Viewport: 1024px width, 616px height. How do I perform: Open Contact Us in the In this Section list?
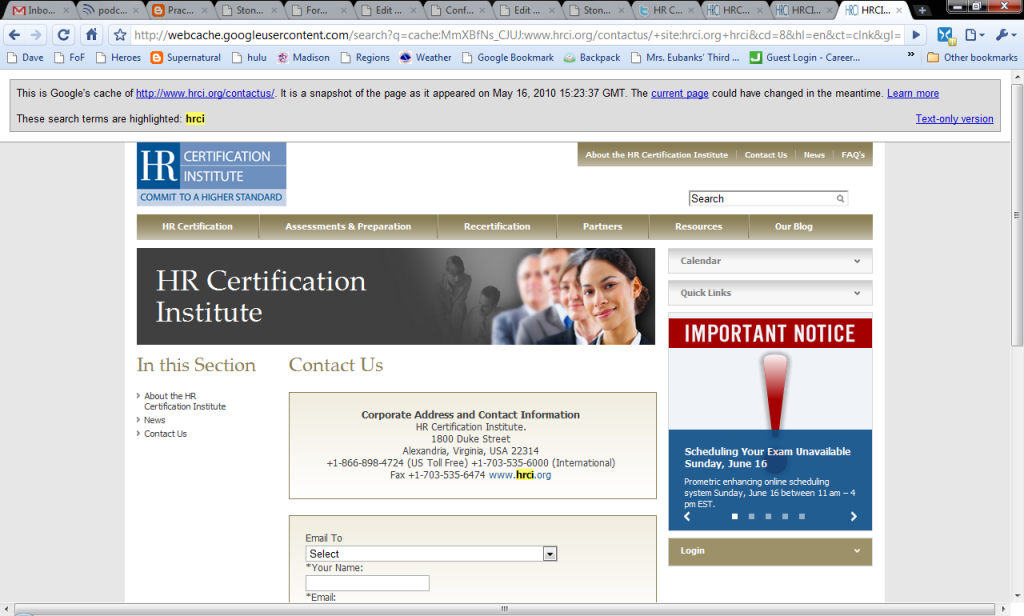pyautogui.click(x=165, y=434)
